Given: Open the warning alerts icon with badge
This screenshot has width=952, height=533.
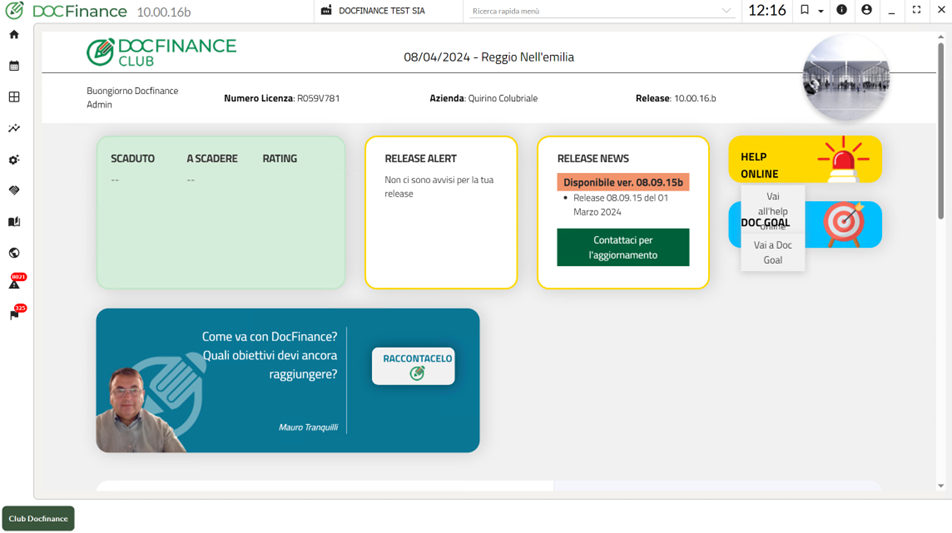Looking at the screenshot, I should 16,282.
